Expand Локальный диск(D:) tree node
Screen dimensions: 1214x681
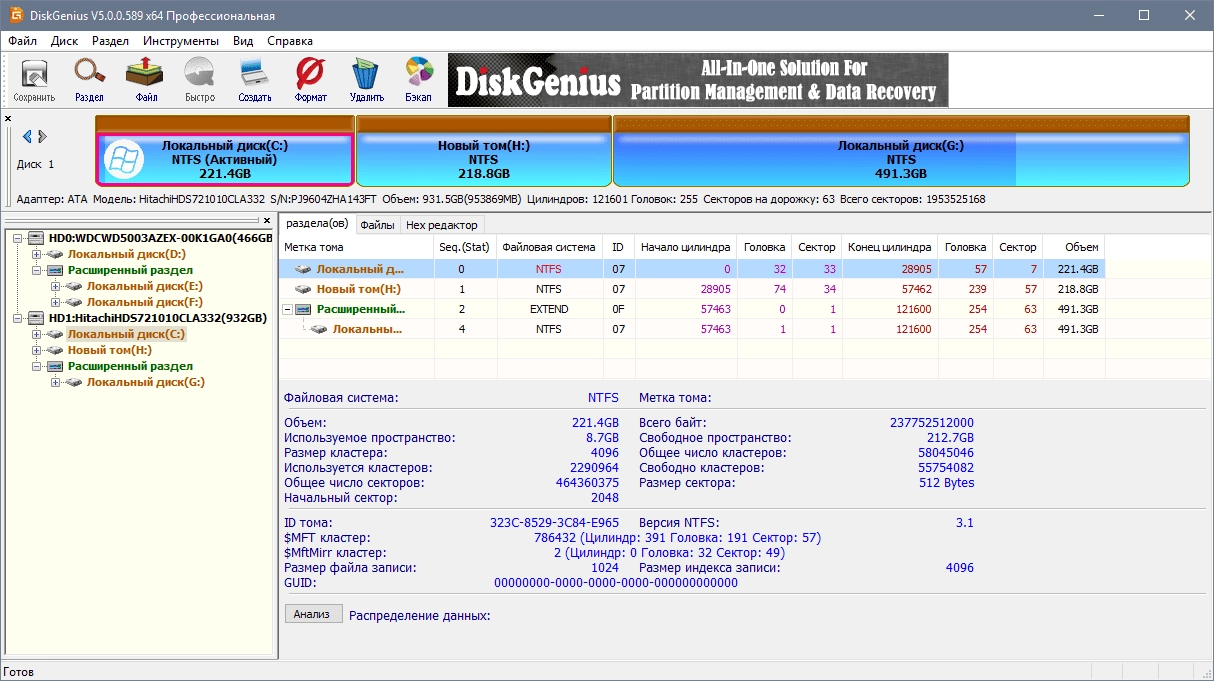37,254
